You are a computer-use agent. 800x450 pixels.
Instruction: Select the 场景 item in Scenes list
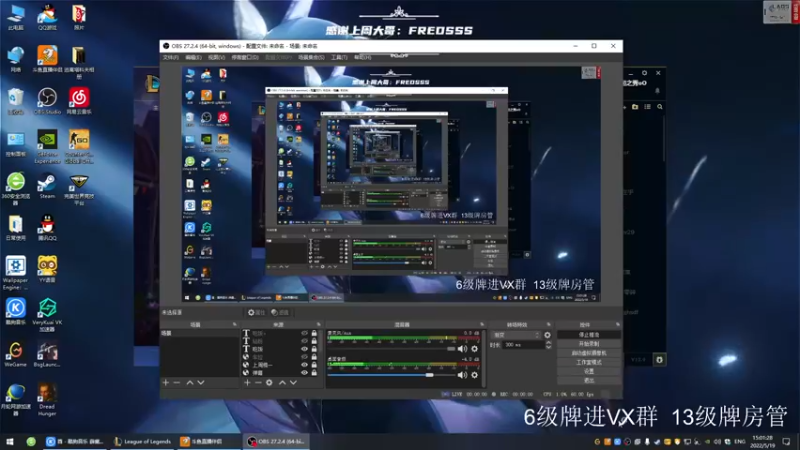click(200, 333)
